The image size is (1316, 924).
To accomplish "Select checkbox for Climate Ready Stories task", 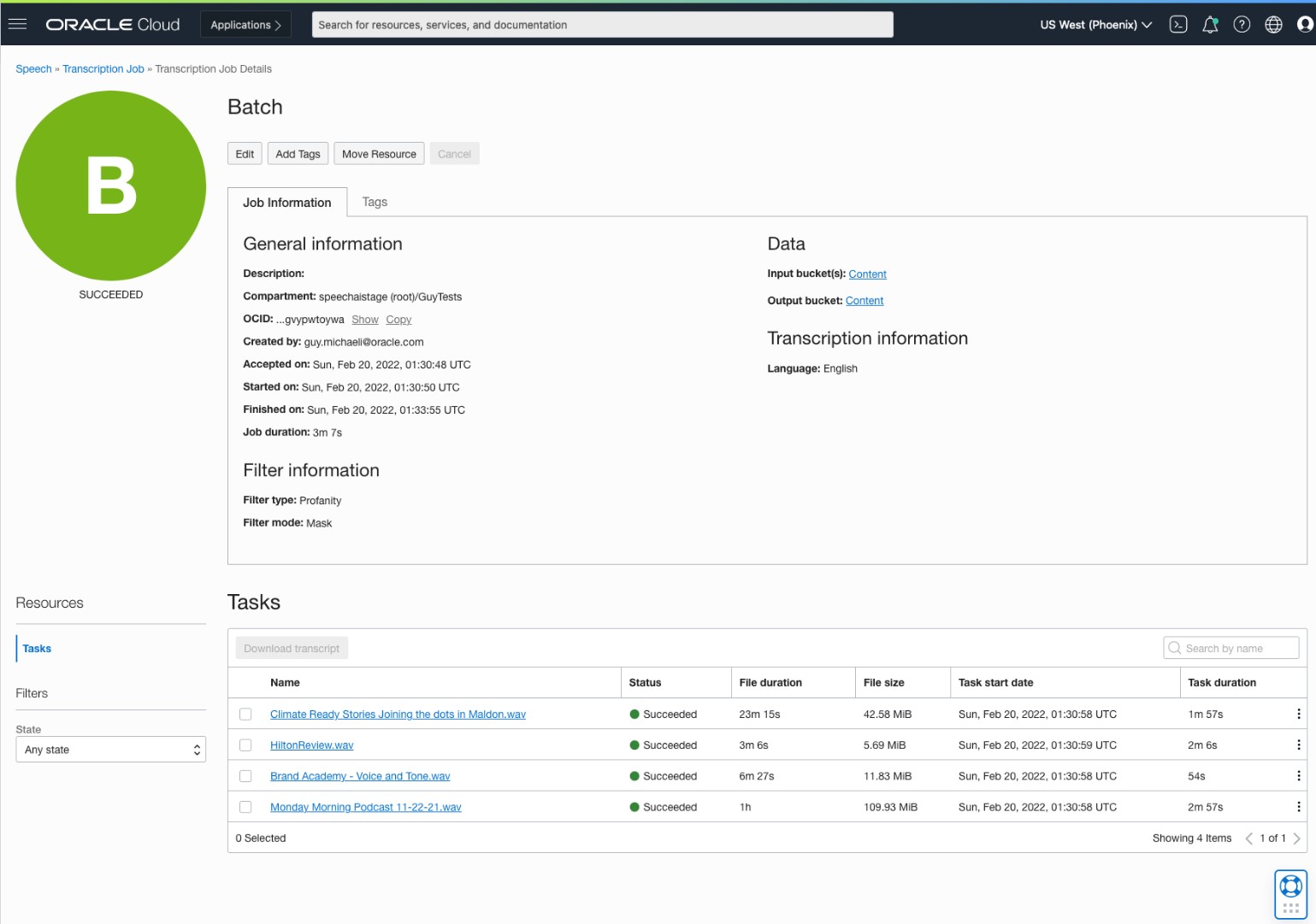I will tap(245, 715).
